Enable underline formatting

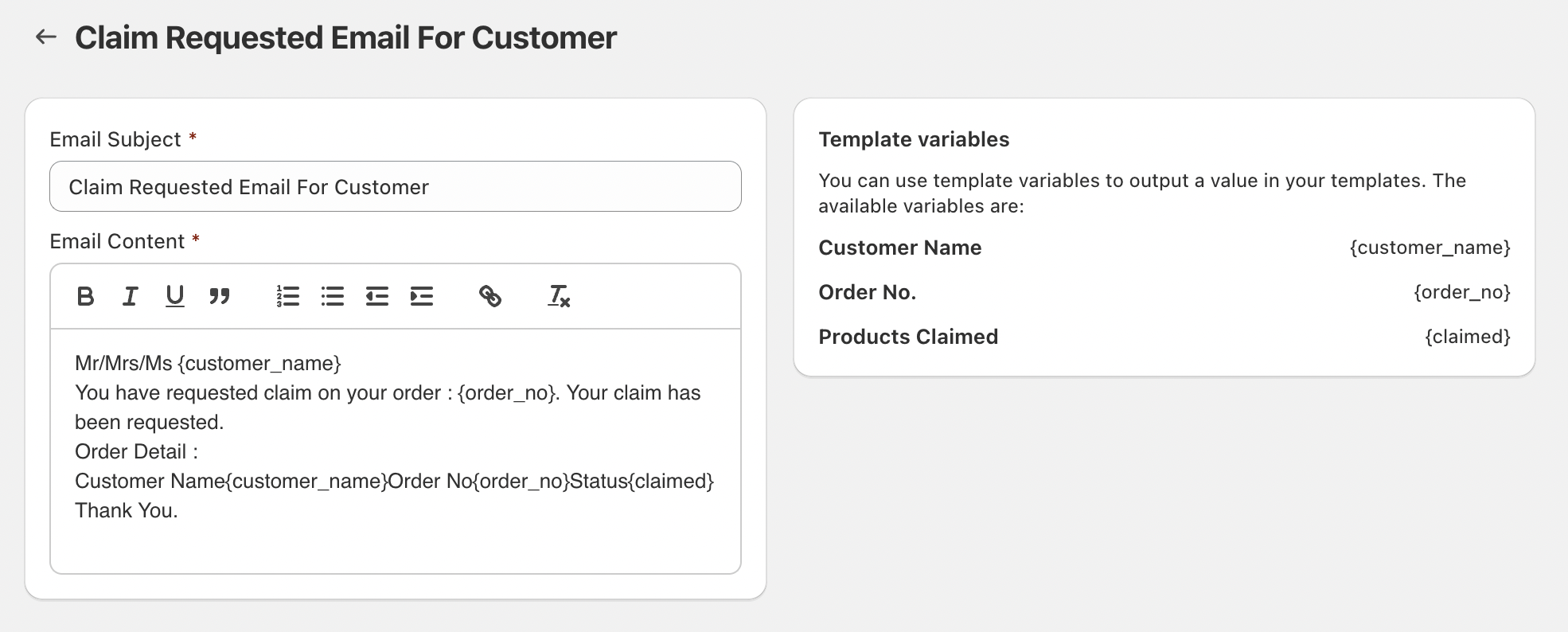(174, 296)
